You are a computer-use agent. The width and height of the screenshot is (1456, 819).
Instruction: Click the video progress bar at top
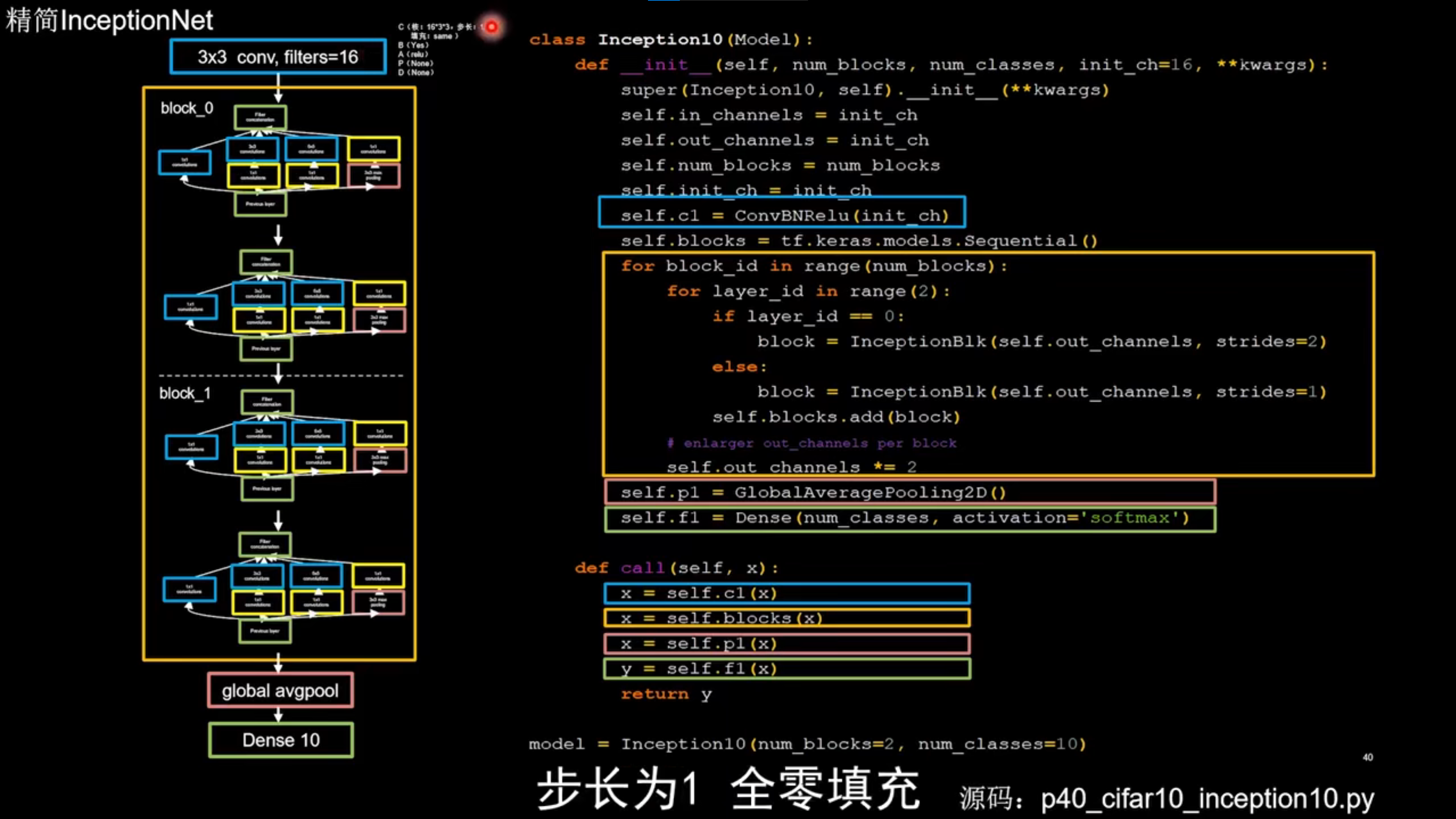click(x=728, y=1)
